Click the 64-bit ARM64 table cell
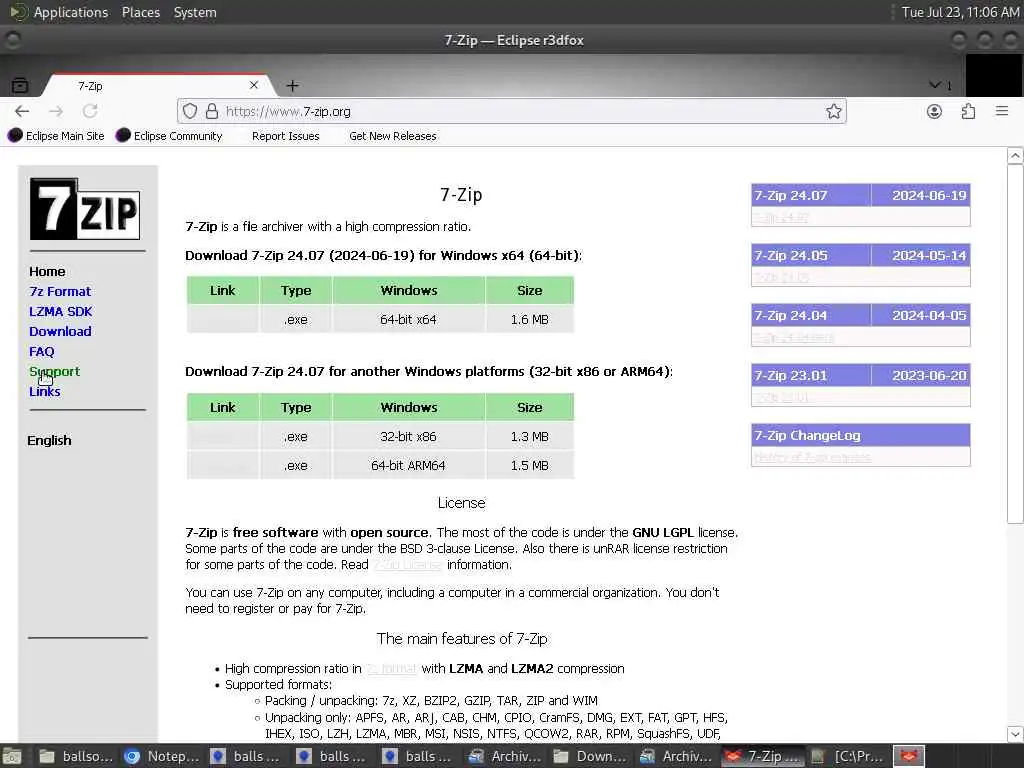 (x=408, y=466)
